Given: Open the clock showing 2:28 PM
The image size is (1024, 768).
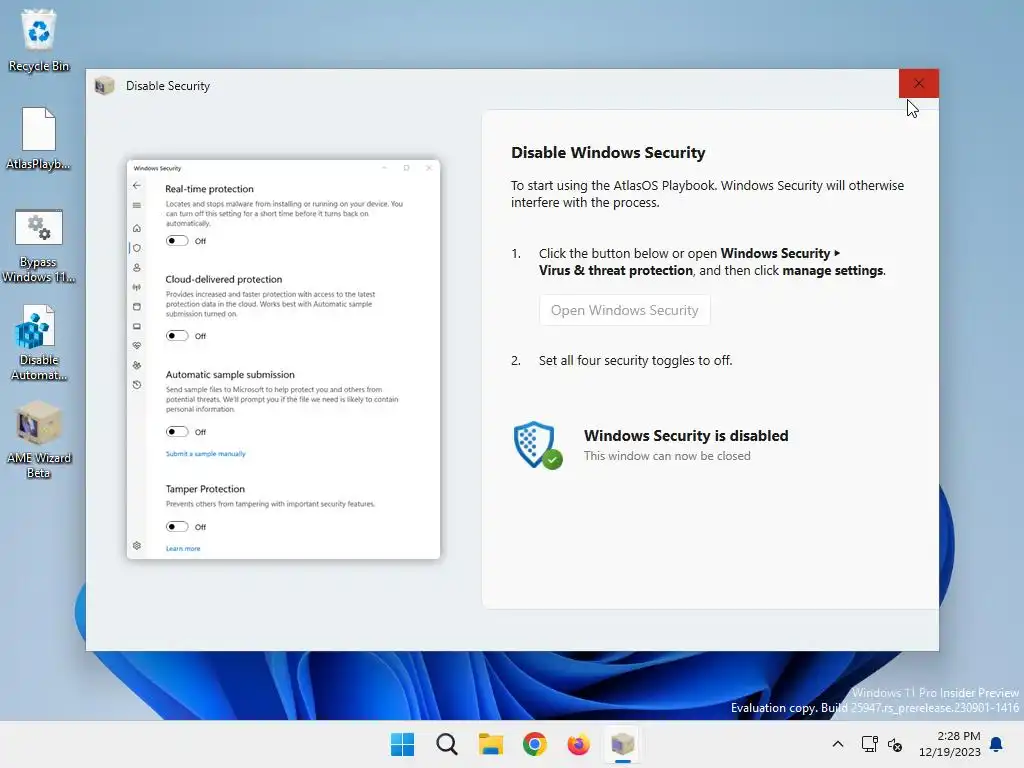Looking at the screenshot, I should pos(950,744).
